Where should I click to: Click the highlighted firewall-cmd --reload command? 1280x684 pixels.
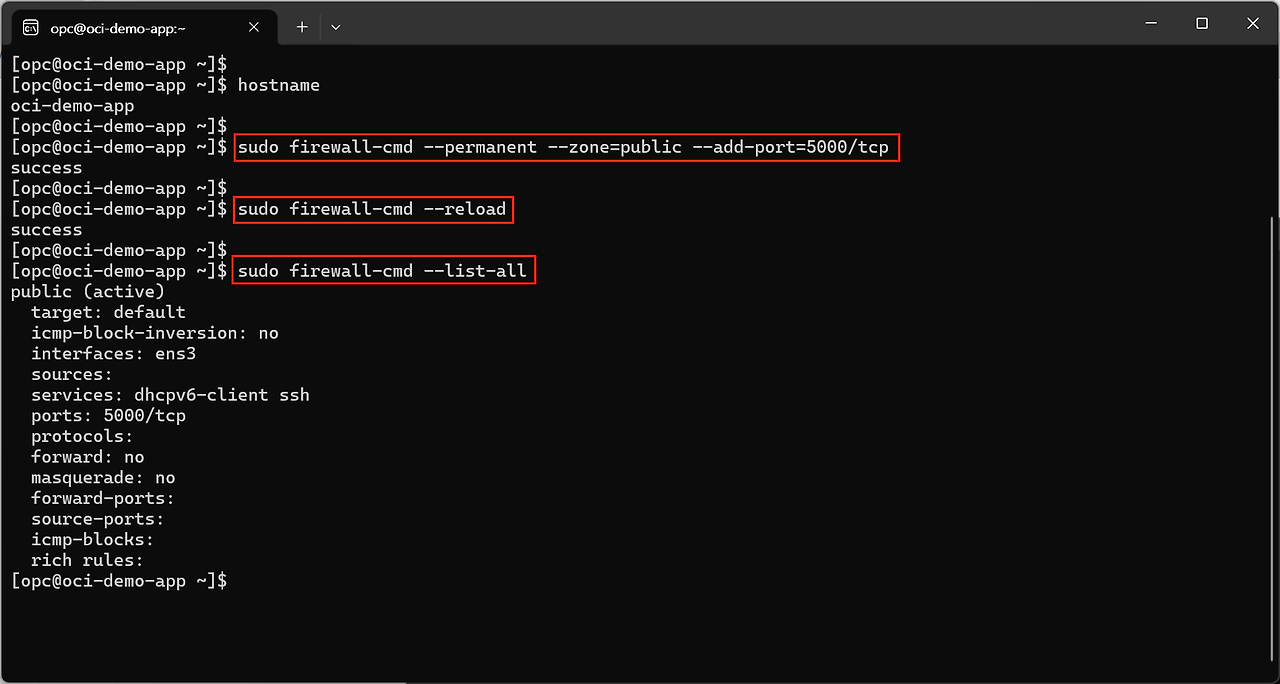[372, 210]
